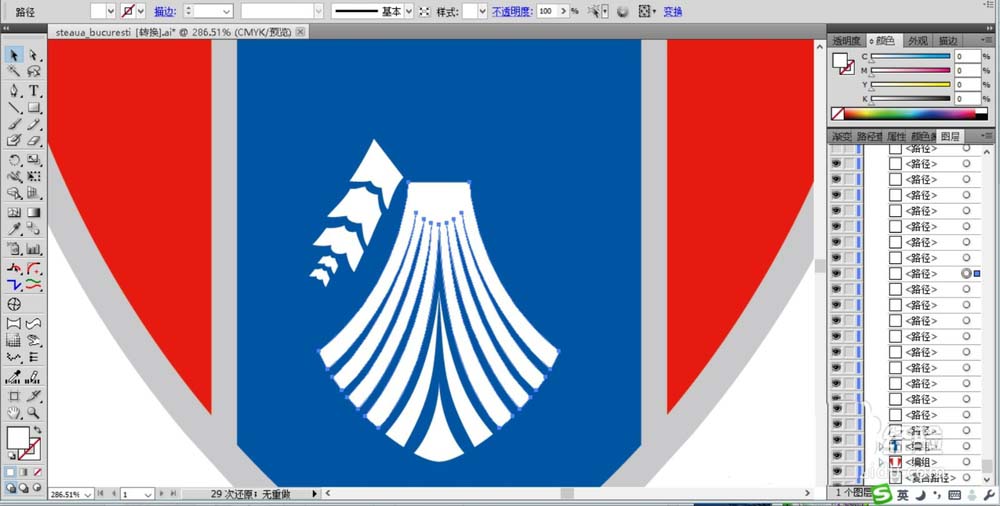Select the Pen tool
Viewport: 1000px width, 506px height.
(15, 91)
